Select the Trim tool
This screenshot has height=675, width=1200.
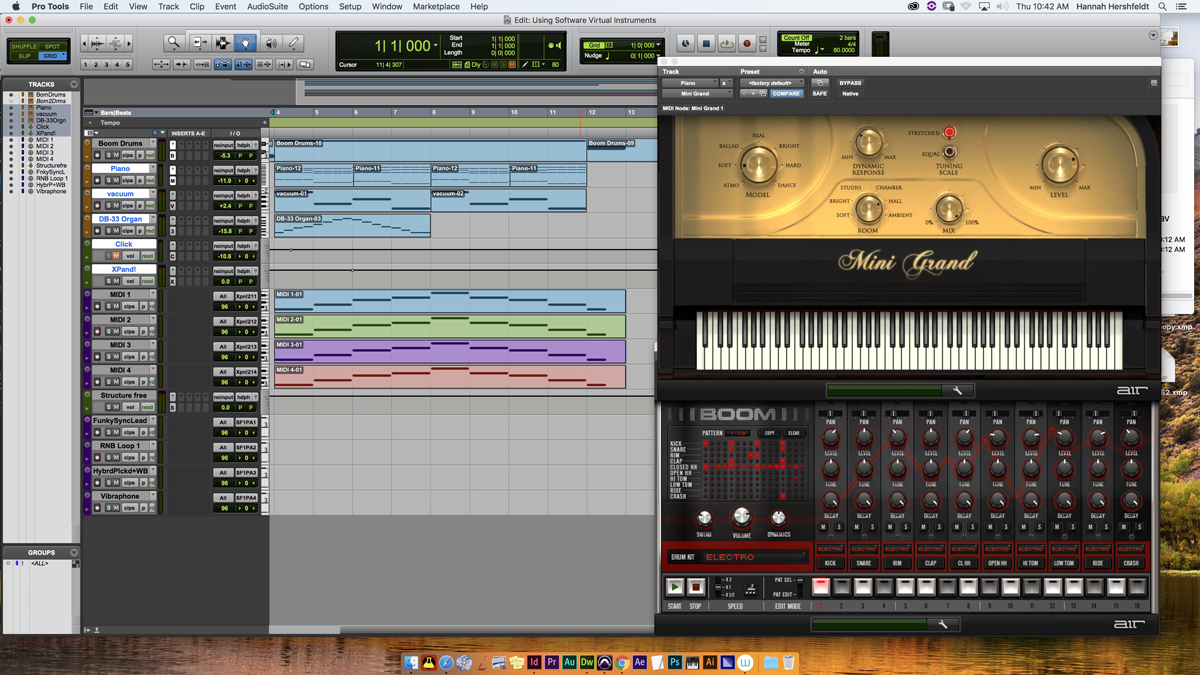pos(198,43)
